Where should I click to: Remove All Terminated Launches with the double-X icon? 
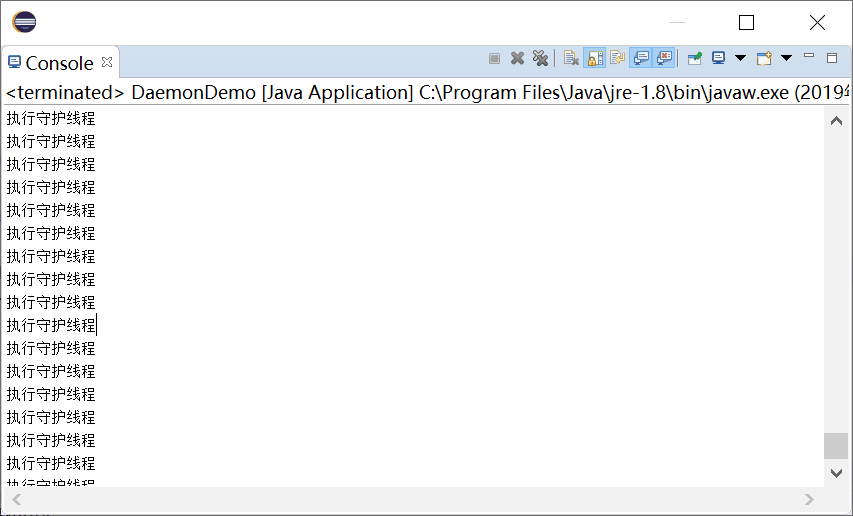point(540,58)
